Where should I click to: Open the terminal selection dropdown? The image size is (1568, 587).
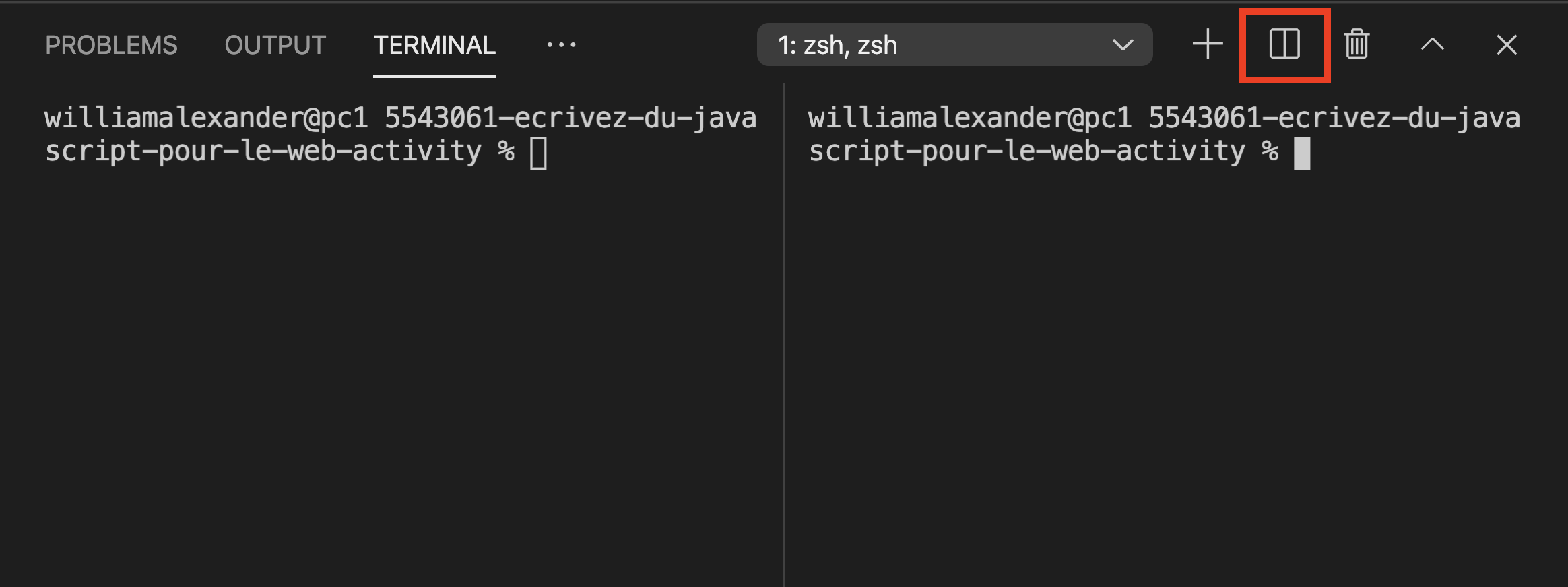955,44
